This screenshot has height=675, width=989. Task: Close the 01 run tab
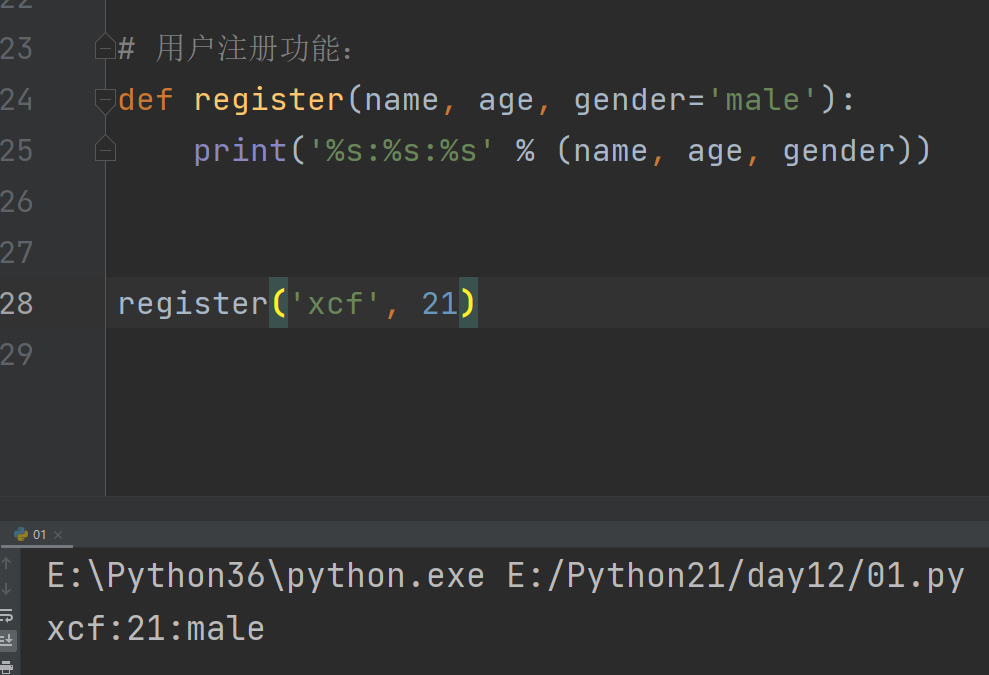coord(58,535)
